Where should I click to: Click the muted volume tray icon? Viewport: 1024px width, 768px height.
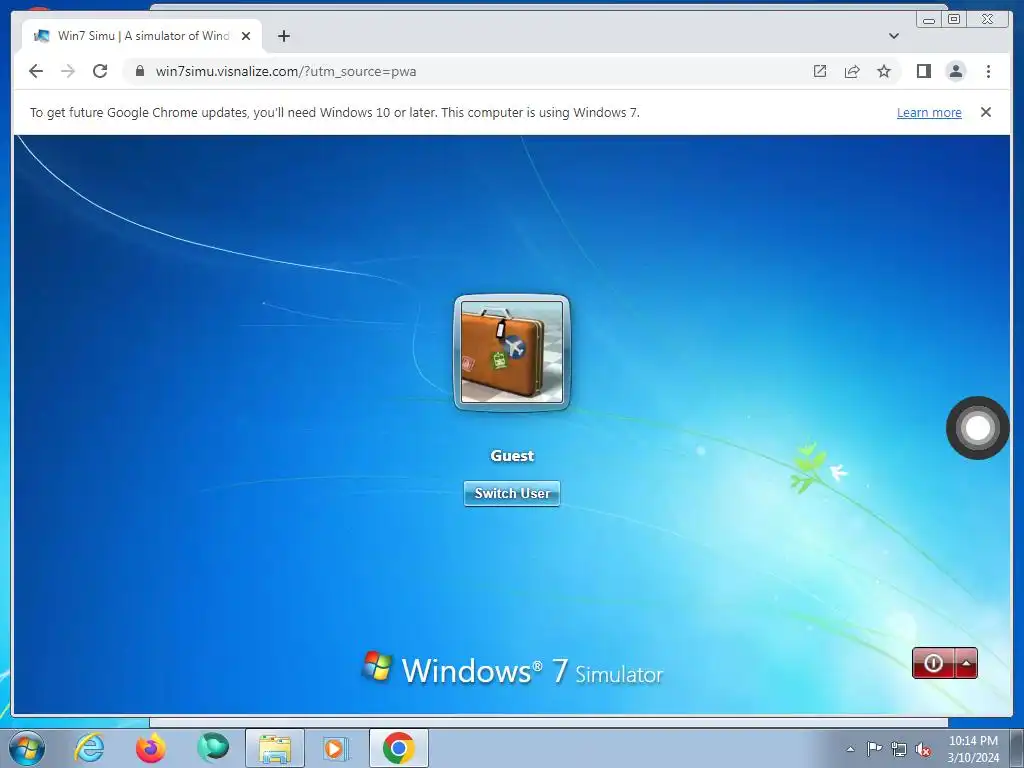coord(923,749)
